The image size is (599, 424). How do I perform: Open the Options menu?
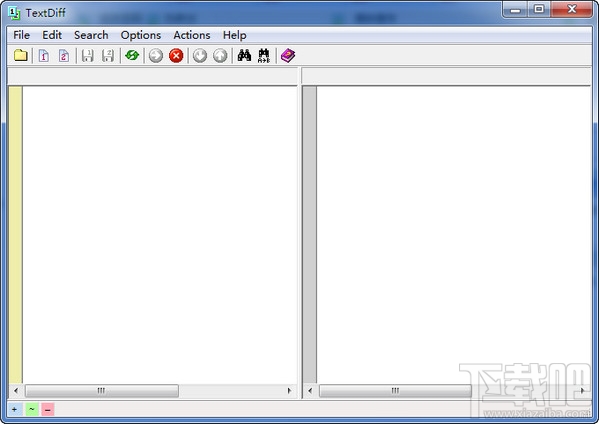click(x=141, y=35)
